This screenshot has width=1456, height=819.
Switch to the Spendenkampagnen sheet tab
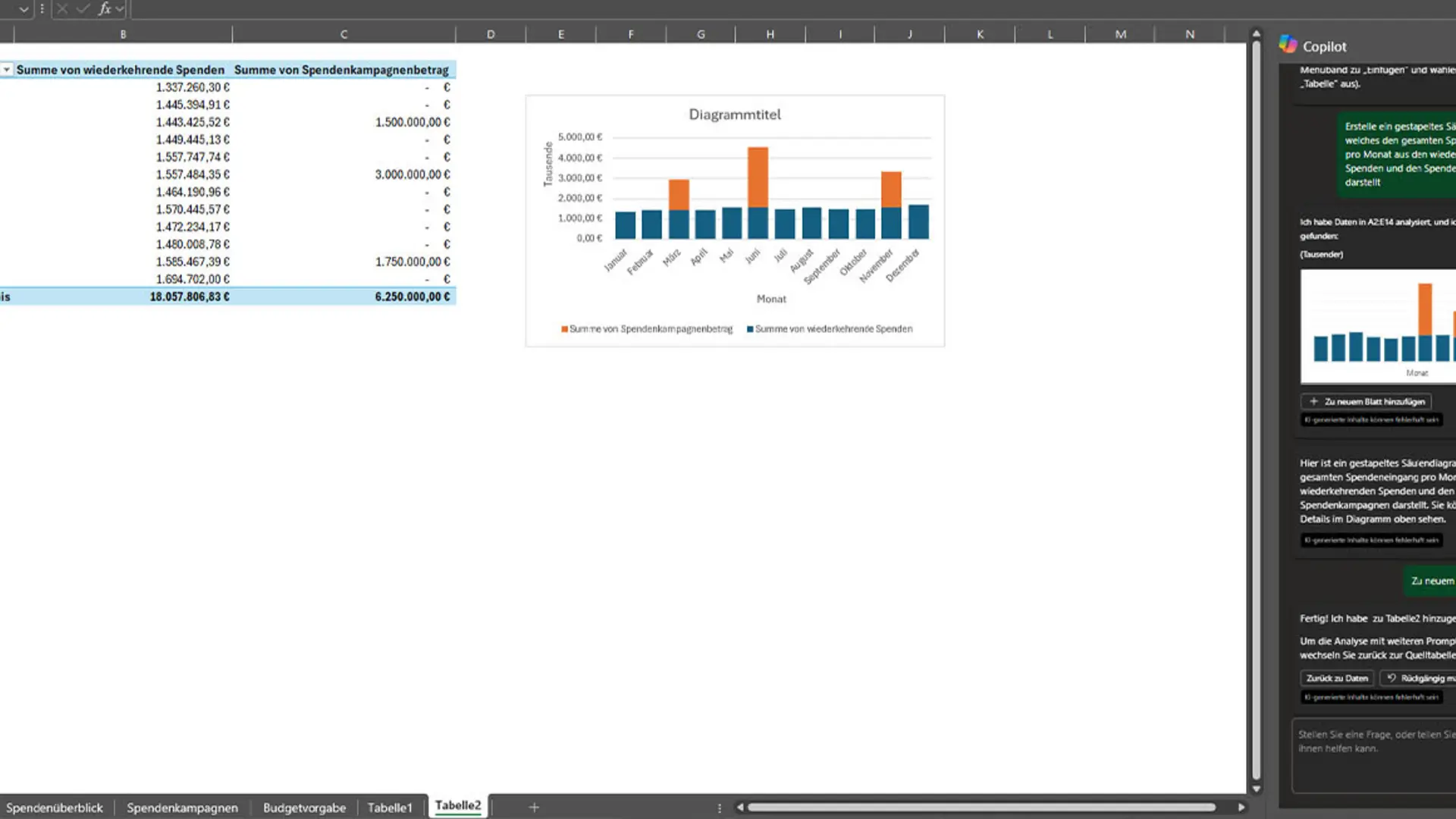point(182,808)
